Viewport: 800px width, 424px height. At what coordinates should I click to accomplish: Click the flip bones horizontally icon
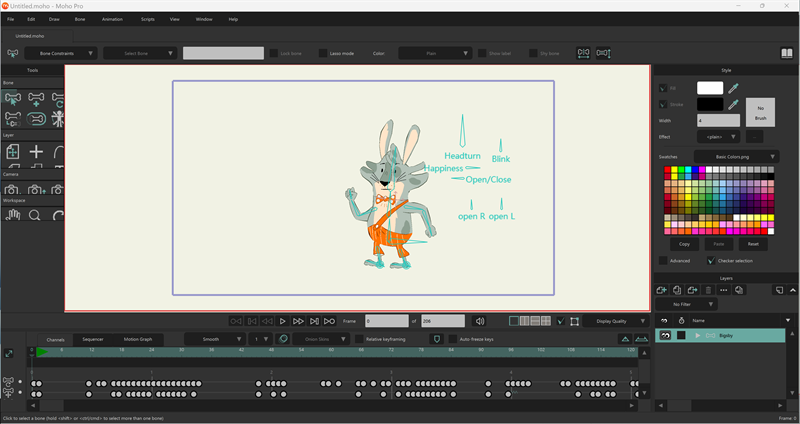point(583,53)
